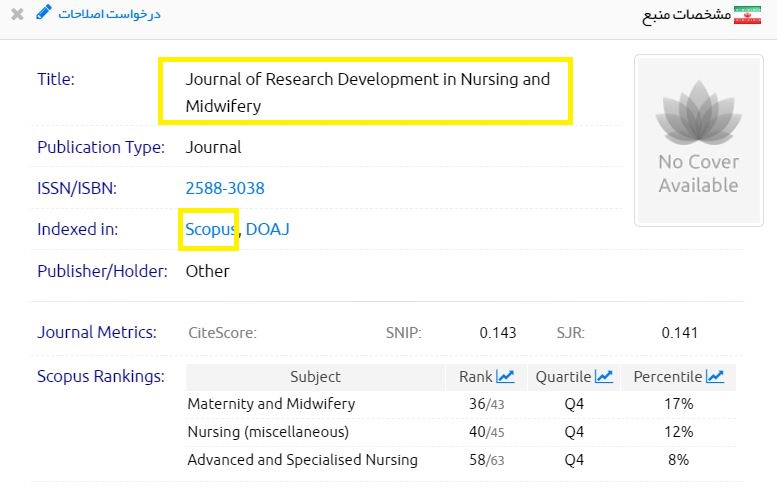
Task: Follow the Scopus index link
Action: point(207,229)
